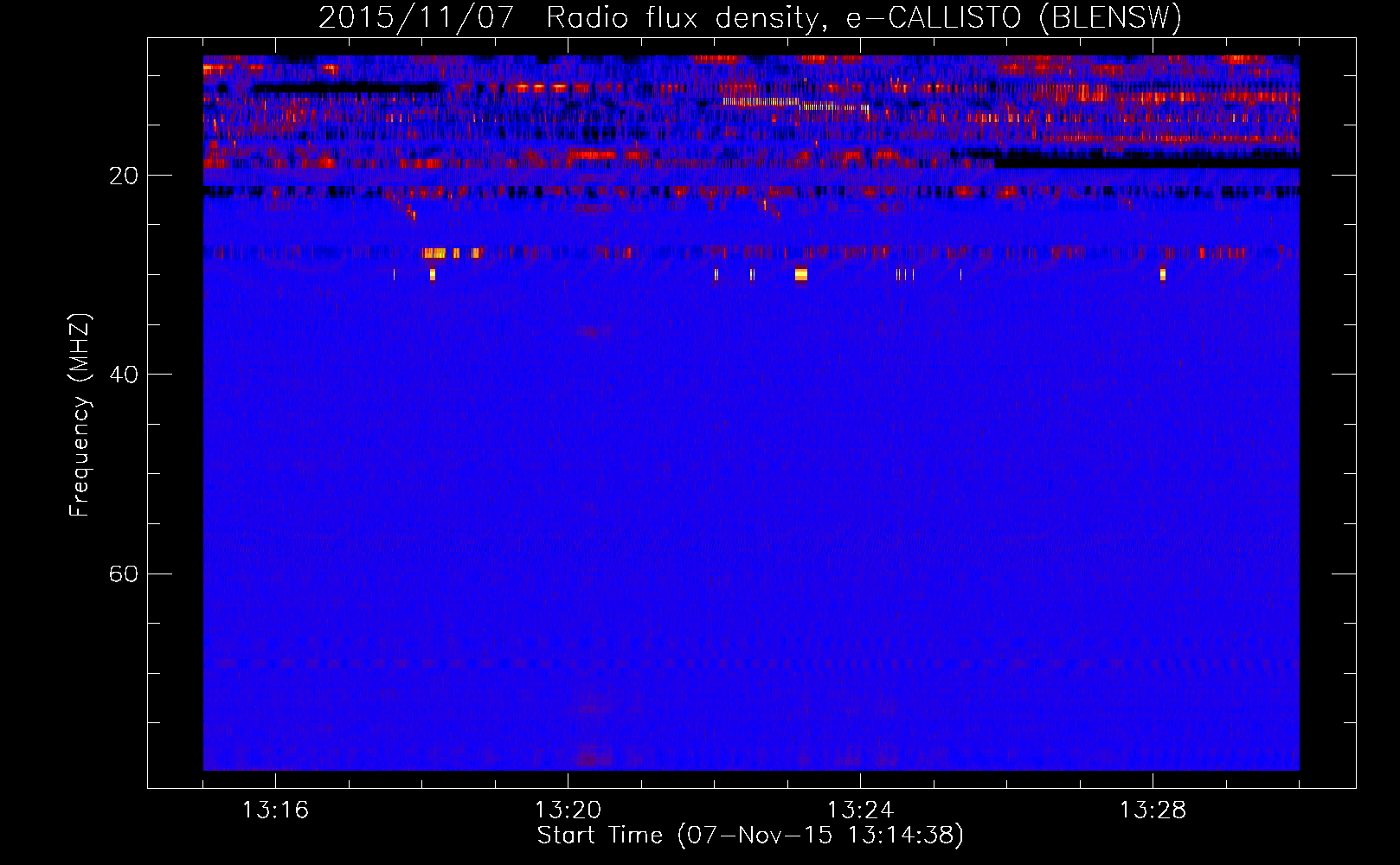Viewport: 1400px width, 865px height.
Task: Click the 13:28 time tick label
Action: 1153,811
